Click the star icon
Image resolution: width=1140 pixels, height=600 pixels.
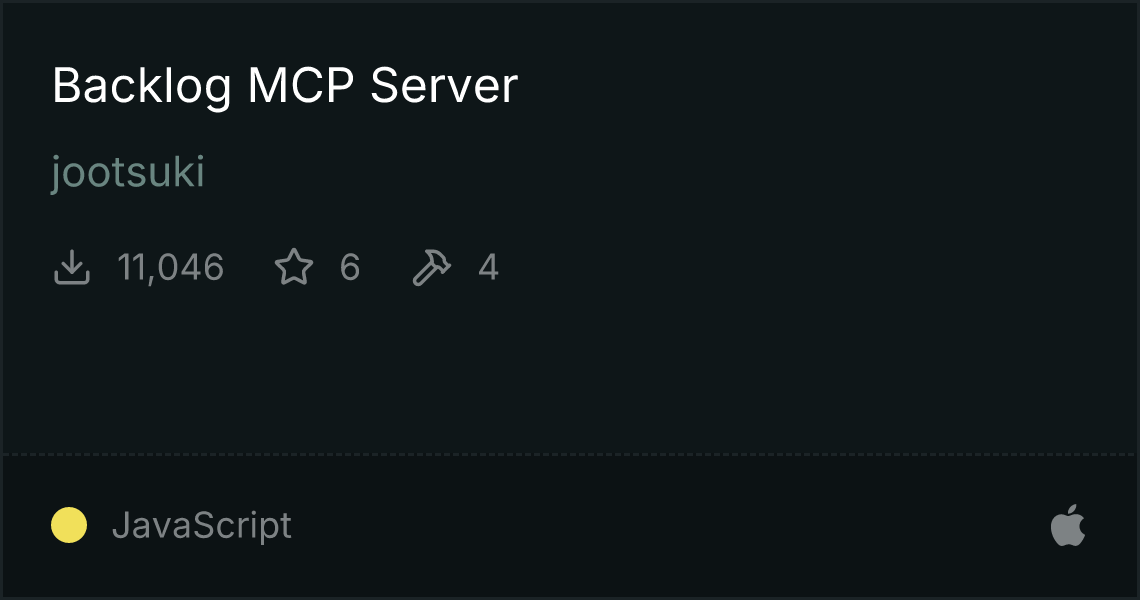coord(294,267)
